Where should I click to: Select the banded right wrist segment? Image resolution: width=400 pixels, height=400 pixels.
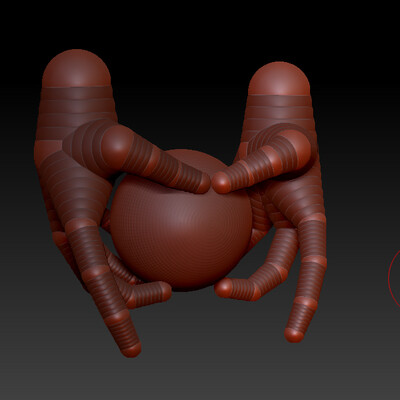click(x=280, y=113)
